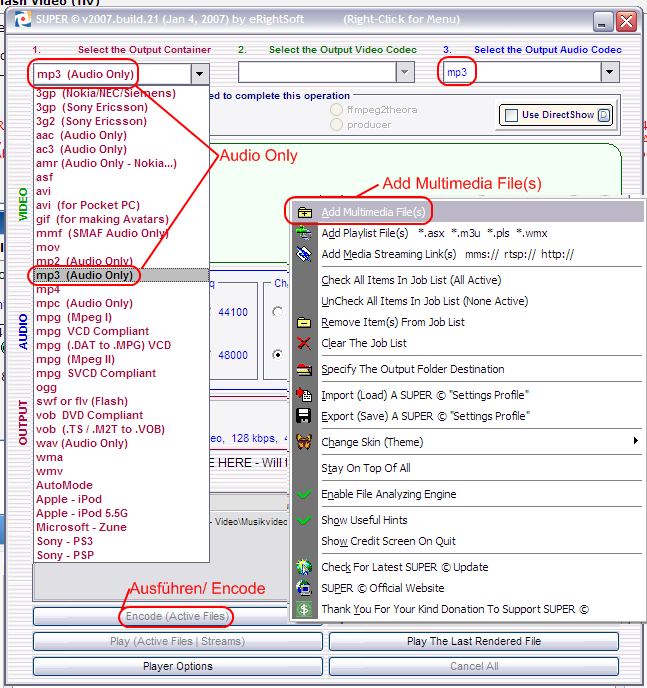647x688 pixels.
Task: Choose mpg VCD Compliant container
Action: click(122, 331)
